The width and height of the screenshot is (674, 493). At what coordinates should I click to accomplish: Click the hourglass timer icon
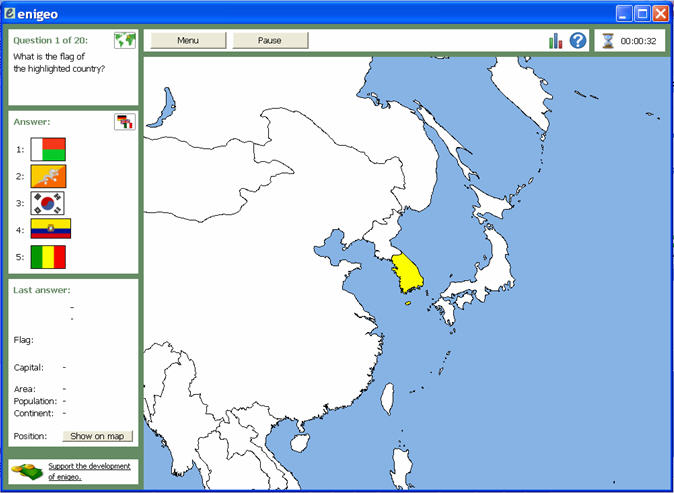click(608, 41)
